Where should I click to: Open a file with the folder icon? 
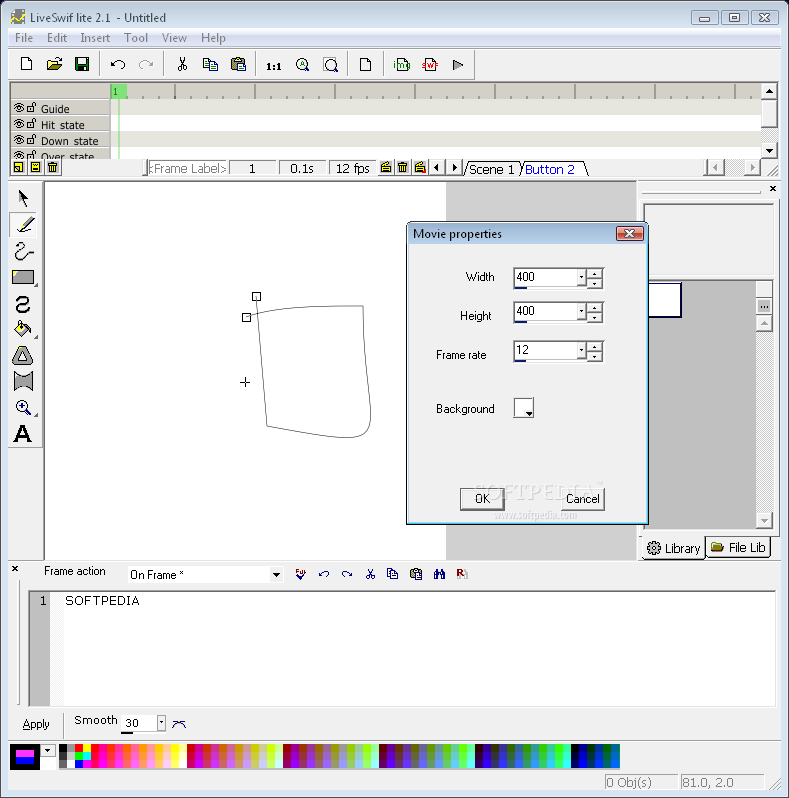(x=54, y=64)
